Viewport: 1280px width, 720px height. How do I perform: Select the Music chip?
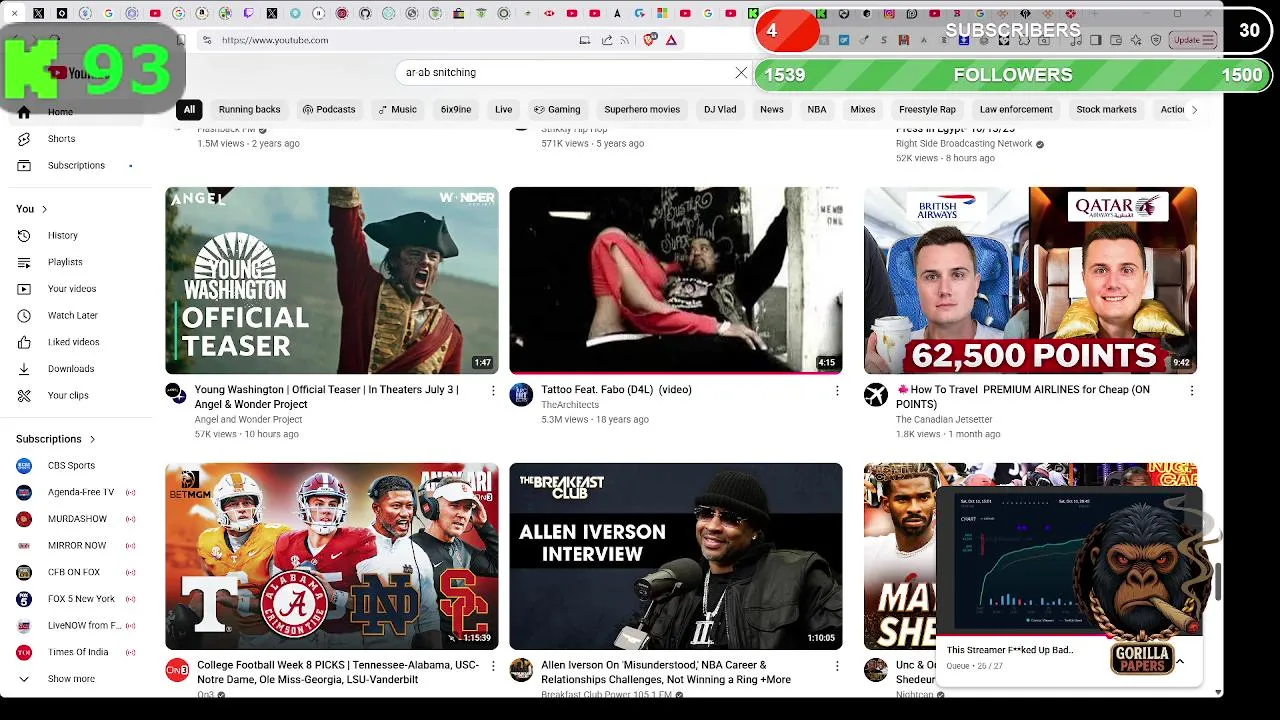[397, 109]
